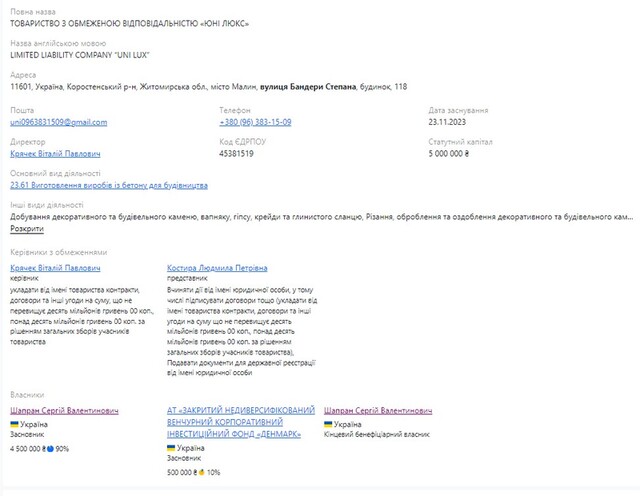Click the 10% share pie icon
The height and width of the screenshot is (496, 640).
coord(201,472)
